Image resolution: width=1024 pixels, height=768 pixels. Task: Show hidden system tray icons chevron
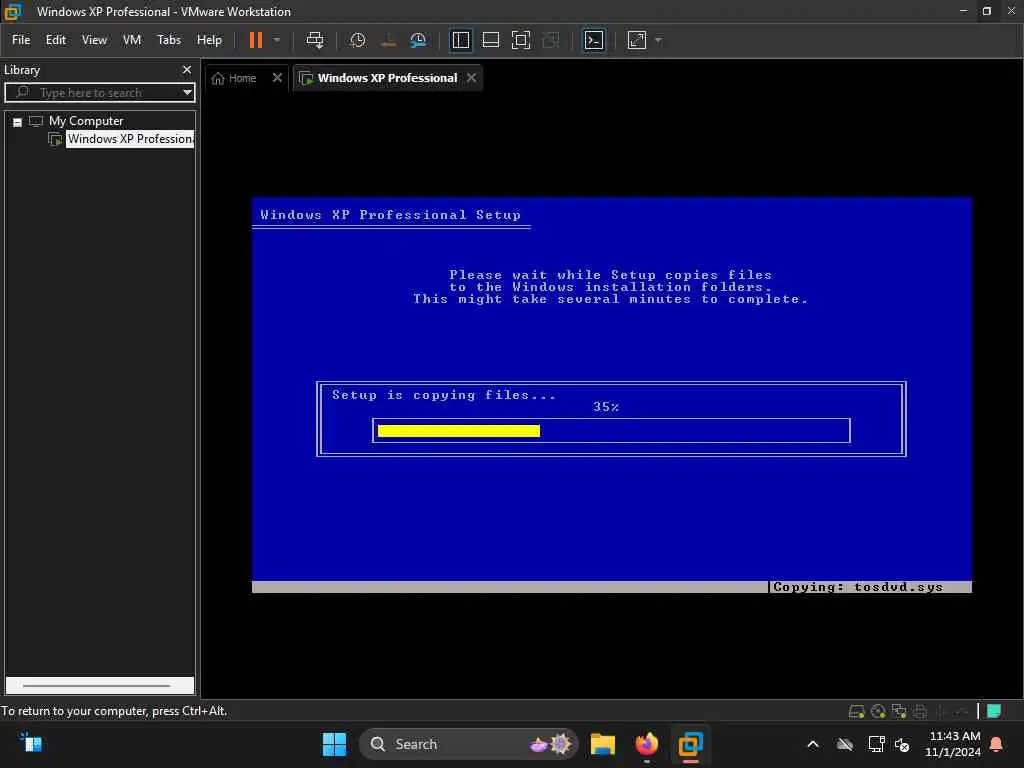(x=813, y=744)
